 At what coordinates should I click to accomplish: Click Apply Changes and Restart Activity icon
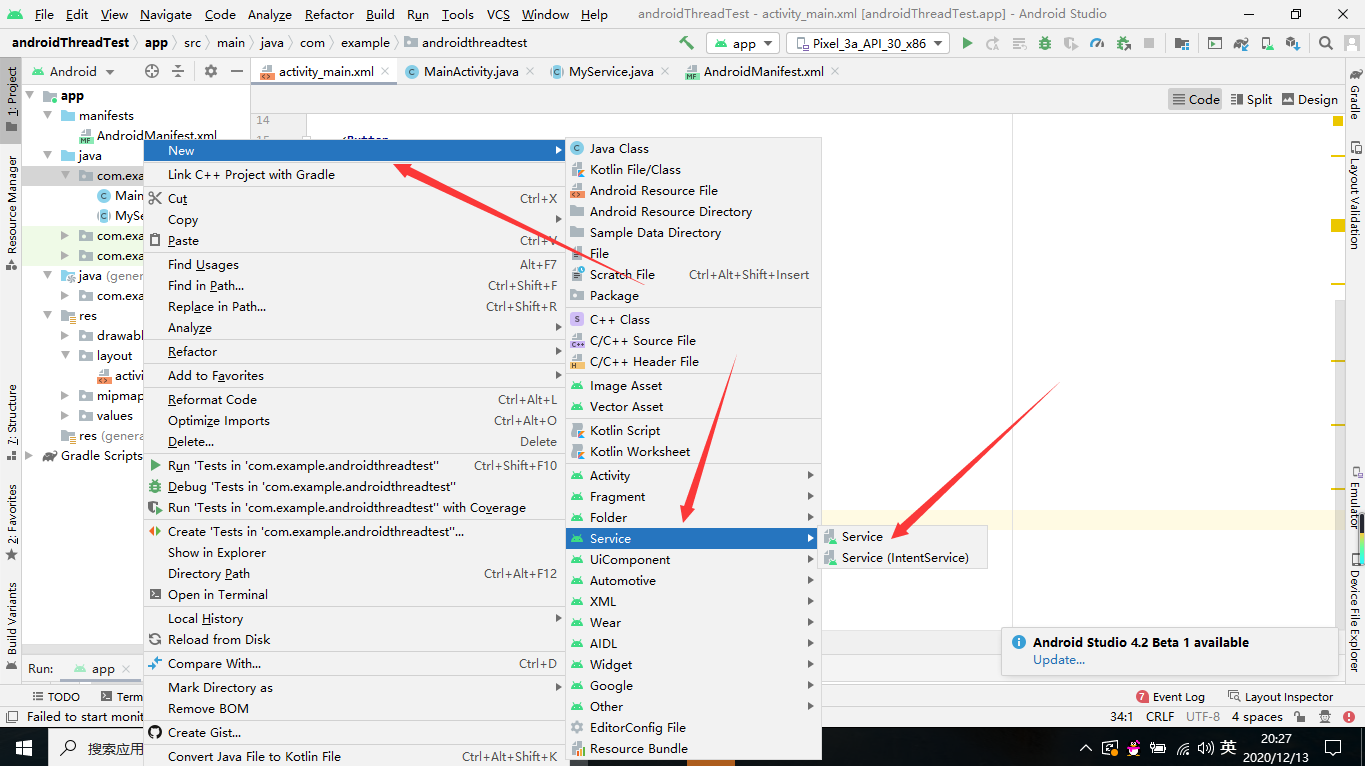click(x=993, y=43)
